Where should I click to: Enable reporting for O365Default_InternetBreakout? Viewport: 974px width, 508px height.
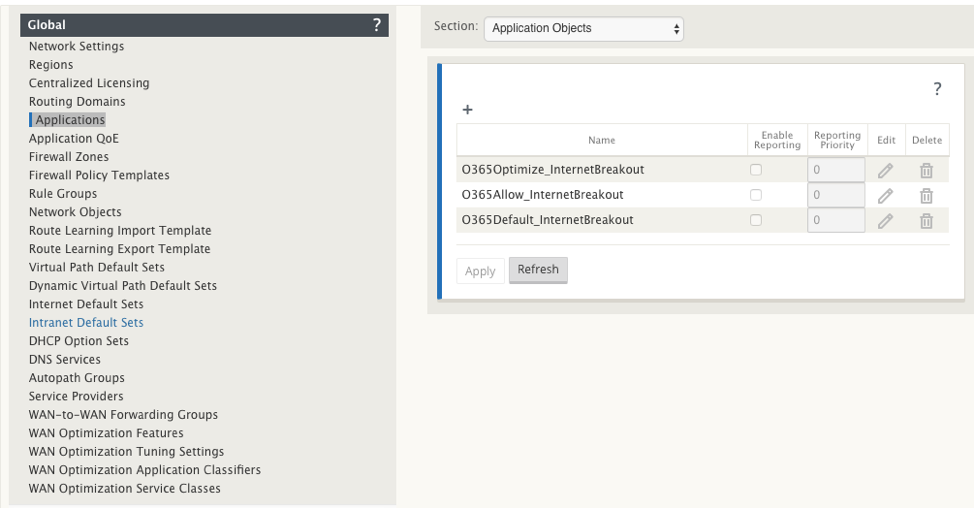click(756, 220)
